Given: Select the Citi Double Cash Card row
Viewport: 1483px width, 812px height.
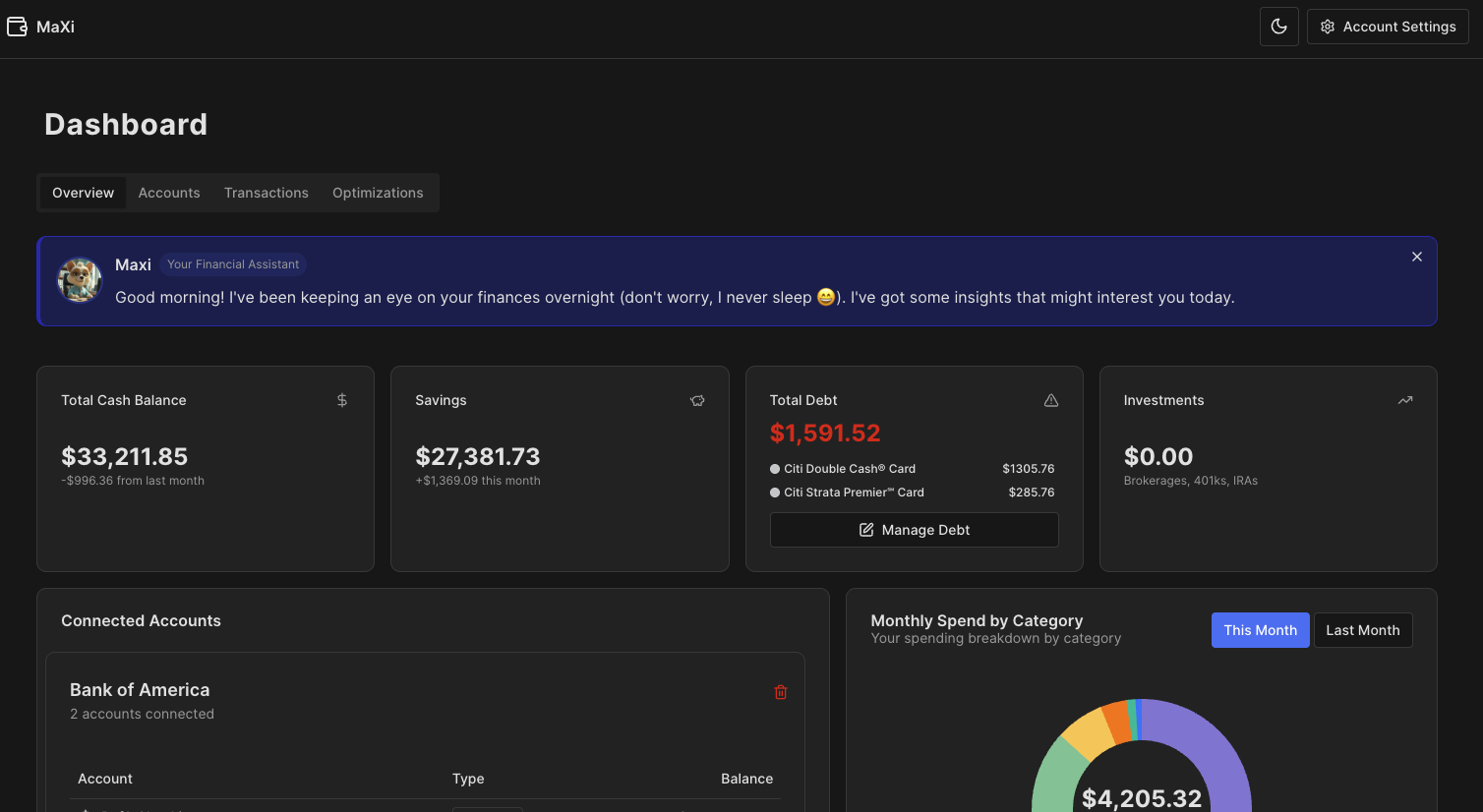Looking at the screenshot, I should (x=913, y=469).
